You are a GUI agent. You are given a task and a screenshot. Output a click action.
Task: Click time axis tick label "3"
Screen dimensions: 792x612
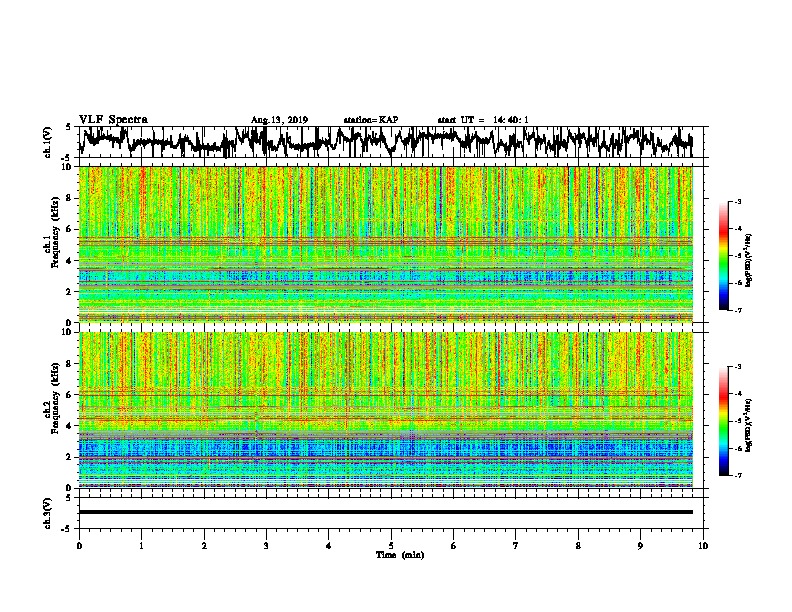pos(266,546)
